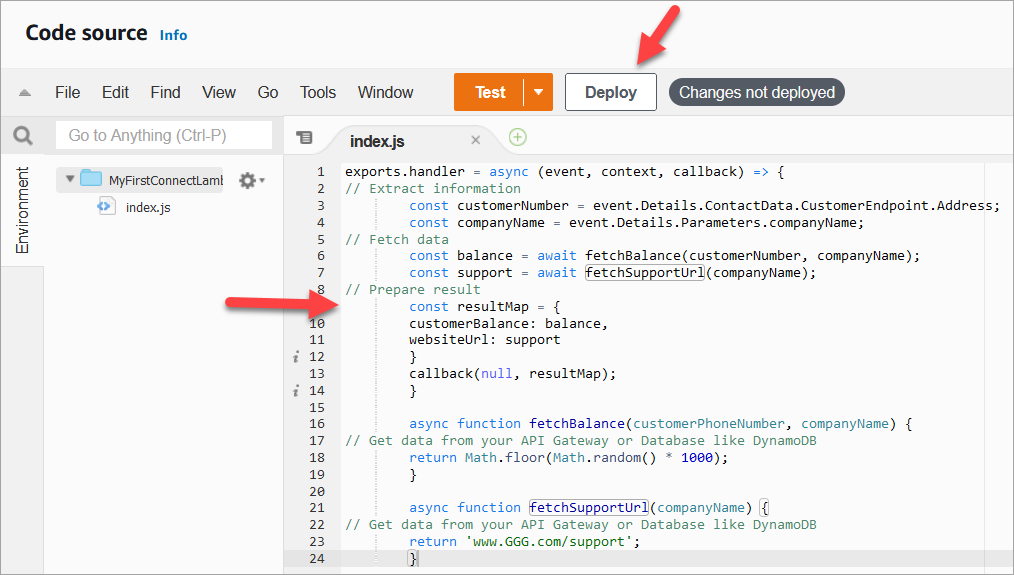Click the info marker on line 12
Viewport: 1014px width, 575px height.
pyautogui.click(x=296, y=357)
